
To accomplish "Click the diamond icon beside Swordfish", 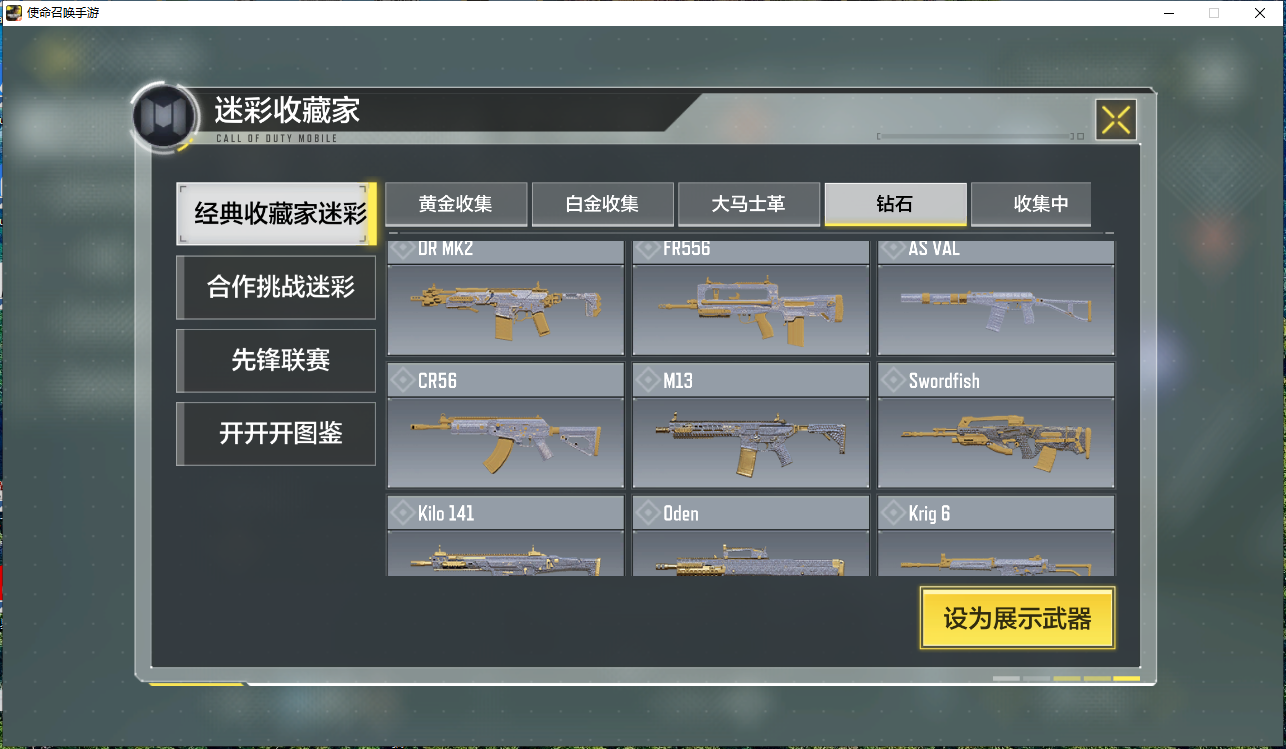I will click(x=894, y=381).
